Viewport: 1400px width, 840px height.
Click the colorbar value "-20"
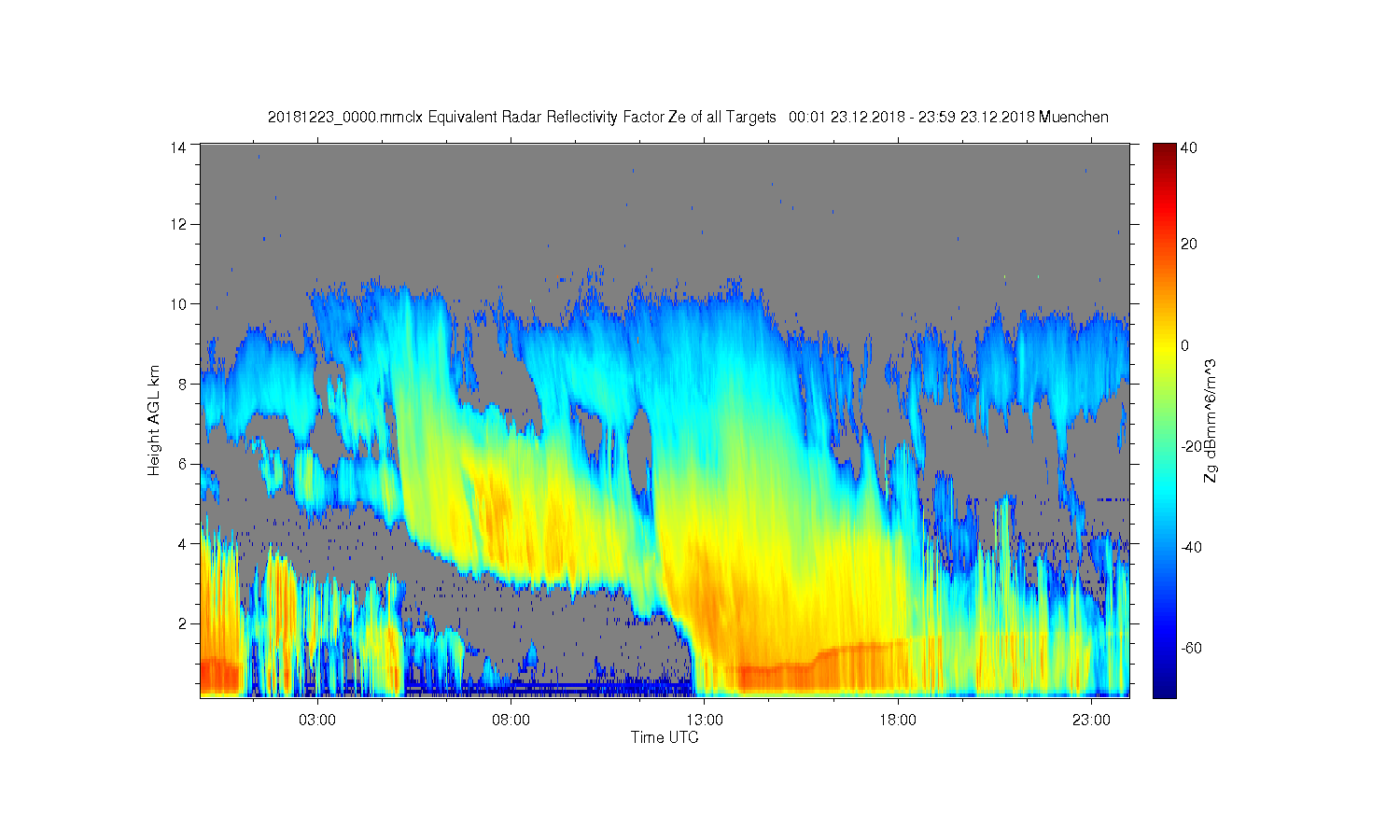coord(1191,446)
